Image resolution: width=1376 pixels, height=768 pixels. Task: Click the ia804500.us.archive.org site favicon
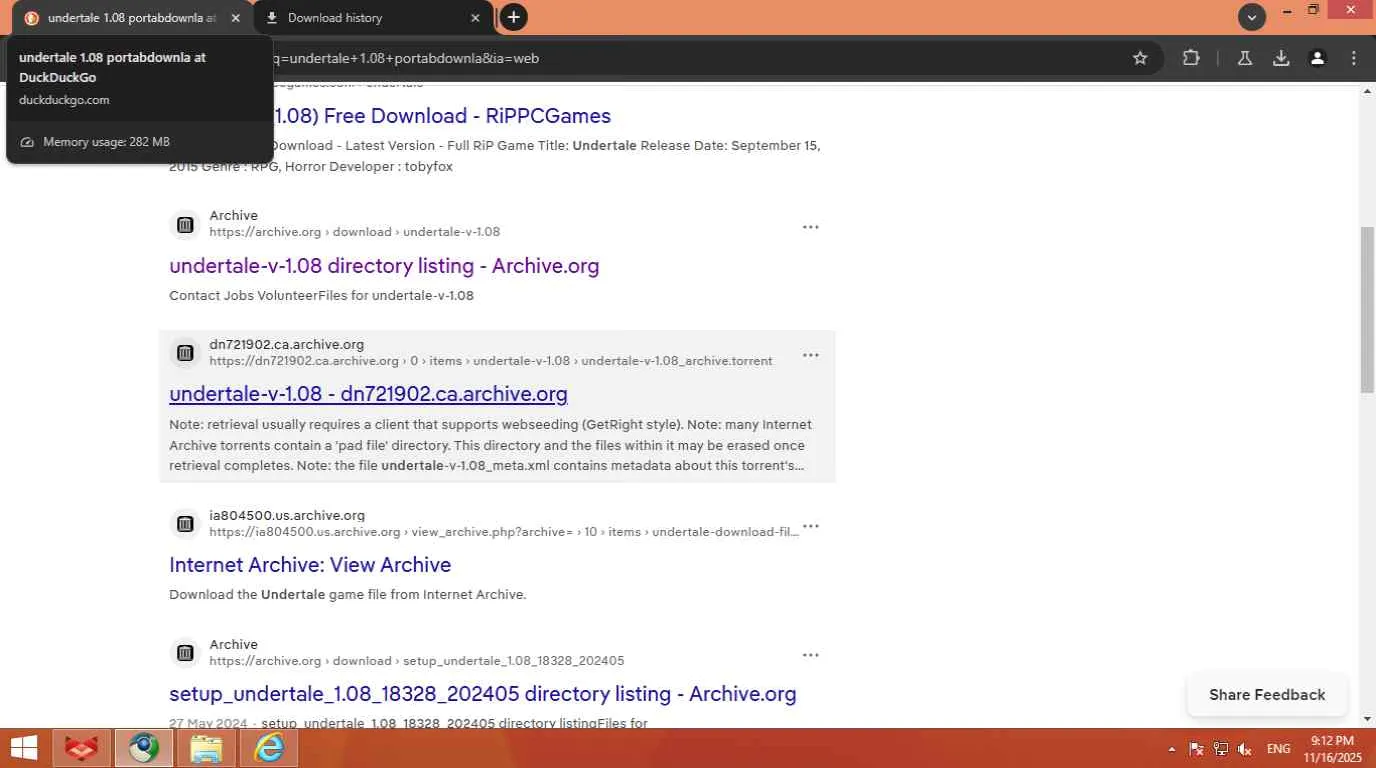pos(185,524)
